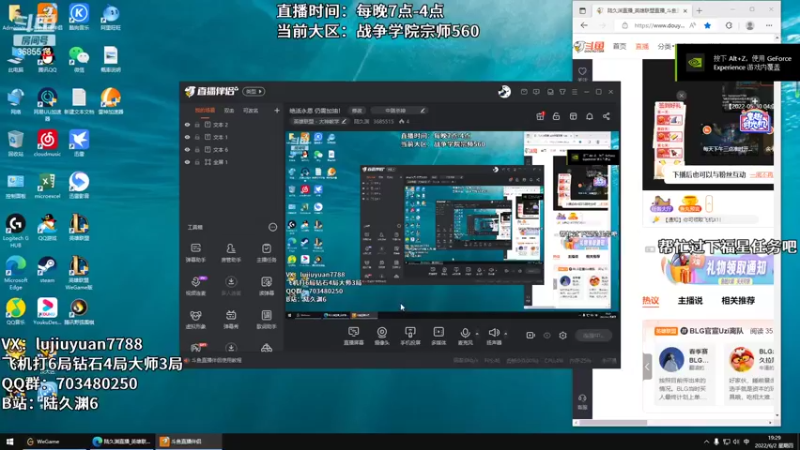Expand microphone options arrow
800x450 pixels.
477,334
